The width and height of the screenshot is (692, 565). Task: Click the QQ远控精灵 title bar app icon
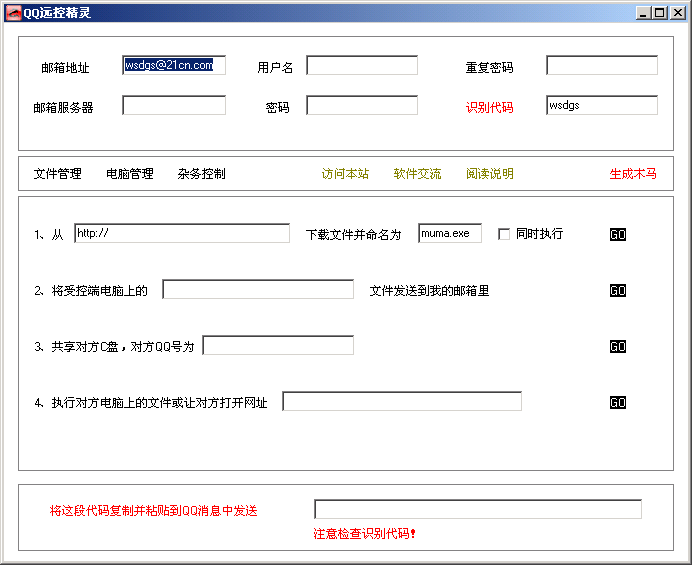12,12
